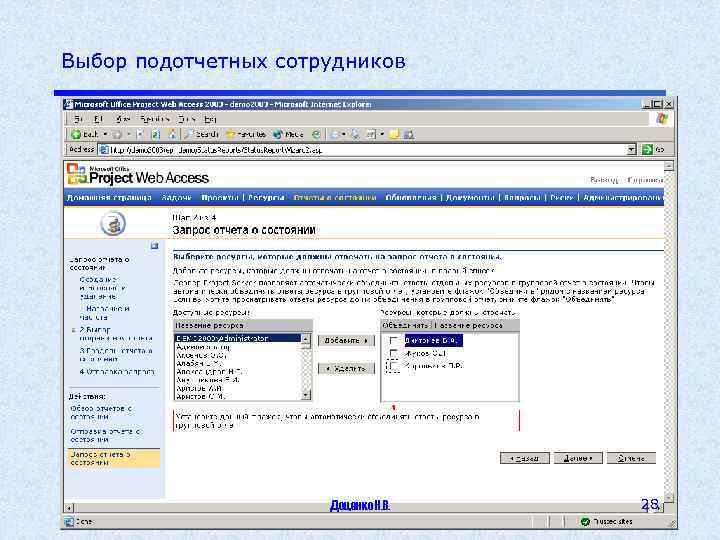Click step 4 Отправка запроса in sidebar
Viewport: 720px width, 540px height.
coord(117,371)
